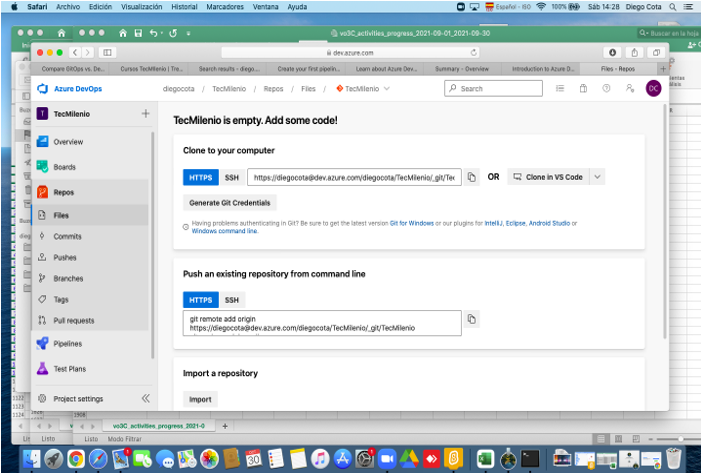Click the DC user avatar

pyautogui.click(x=654, y=89)
